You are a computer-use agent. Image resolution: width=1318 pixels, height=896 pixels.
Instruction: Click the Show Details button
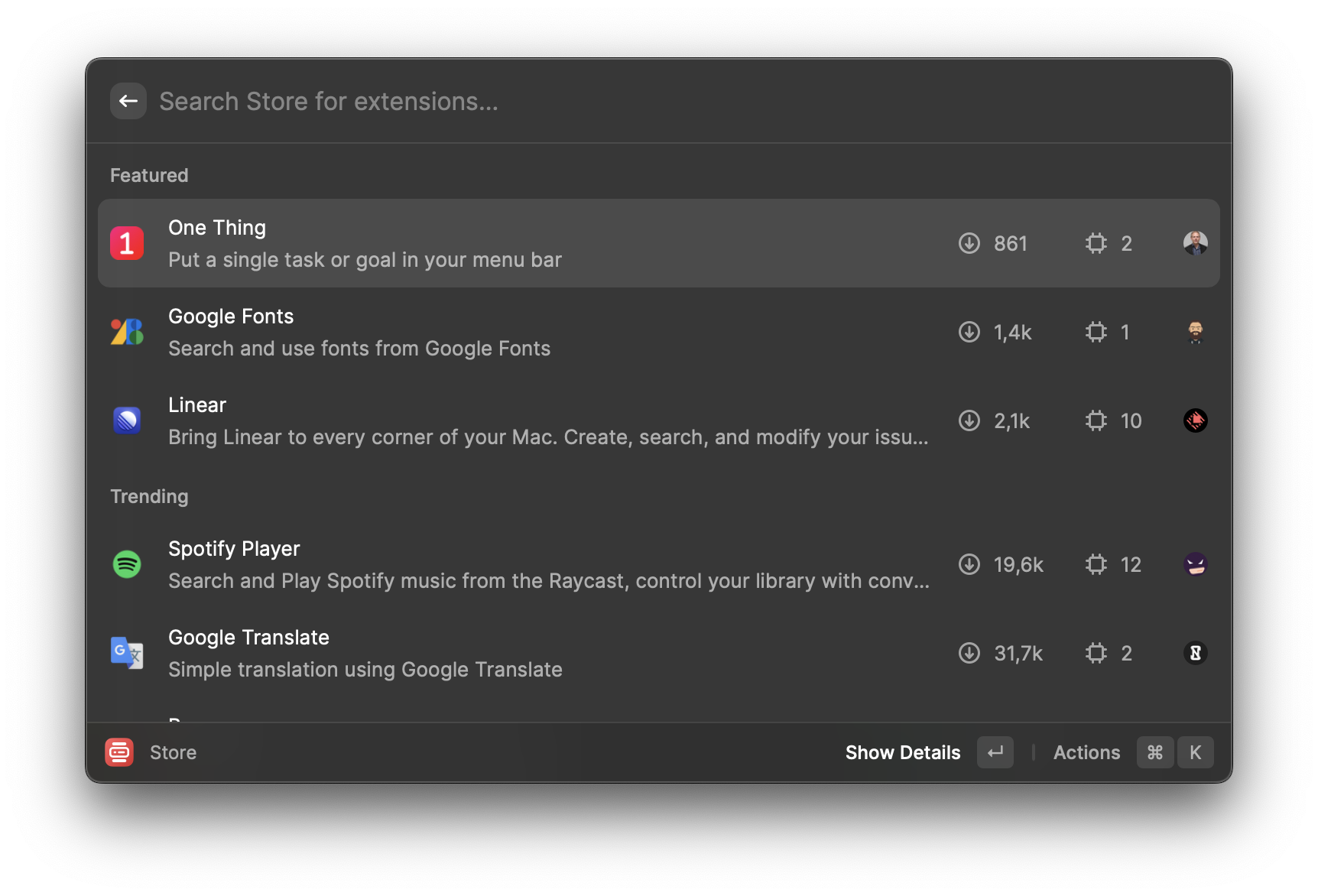click(x=903, y=752)
